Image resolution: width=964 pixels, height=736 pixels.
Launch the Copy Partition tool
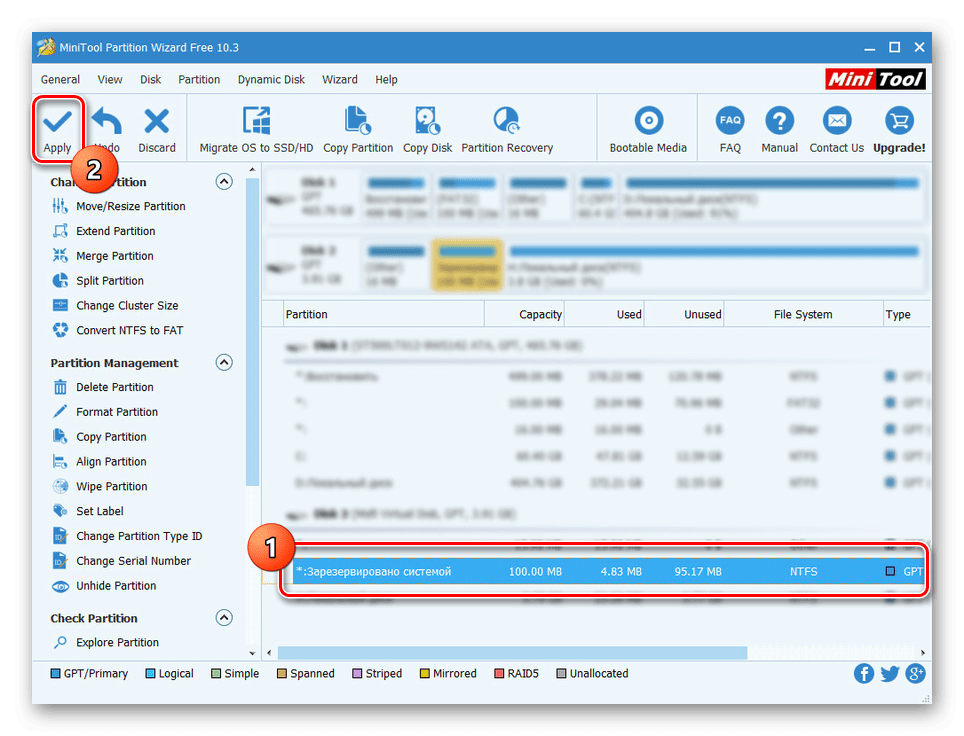tap(358, 122)
